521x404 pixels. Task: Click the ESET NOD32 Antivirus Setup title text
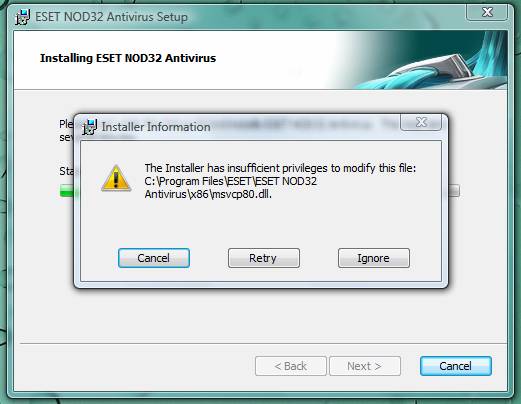click(x=111, y=17)
